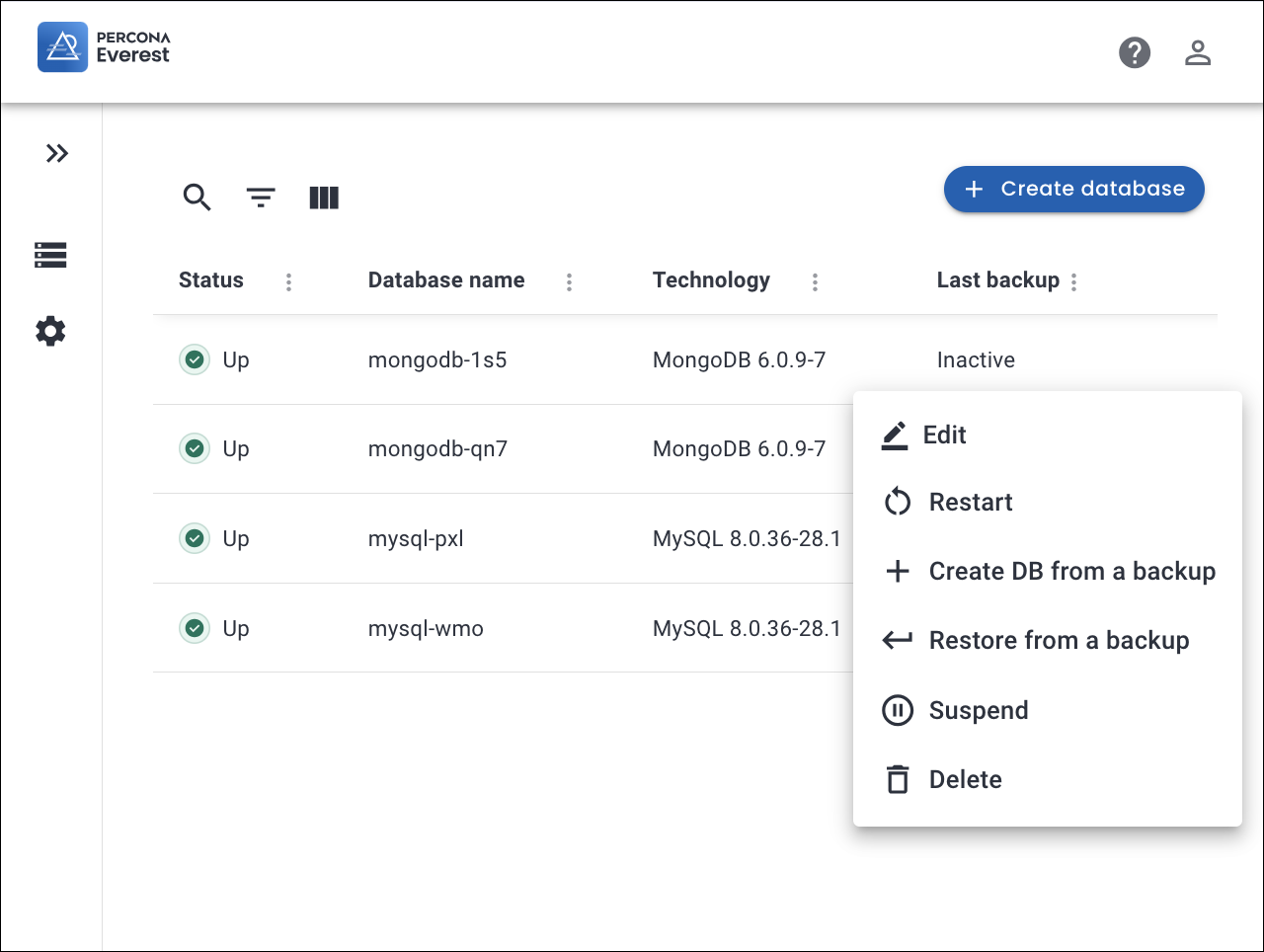Click the Create database button
The width and height of the screenshot is (1264, 952).
click(1074, 189)
